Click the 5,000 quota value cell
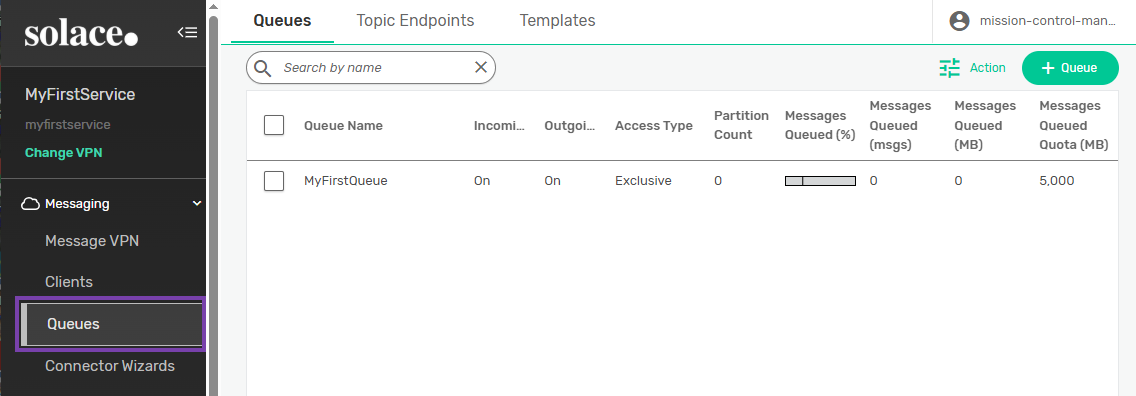 click(1056, 181)
